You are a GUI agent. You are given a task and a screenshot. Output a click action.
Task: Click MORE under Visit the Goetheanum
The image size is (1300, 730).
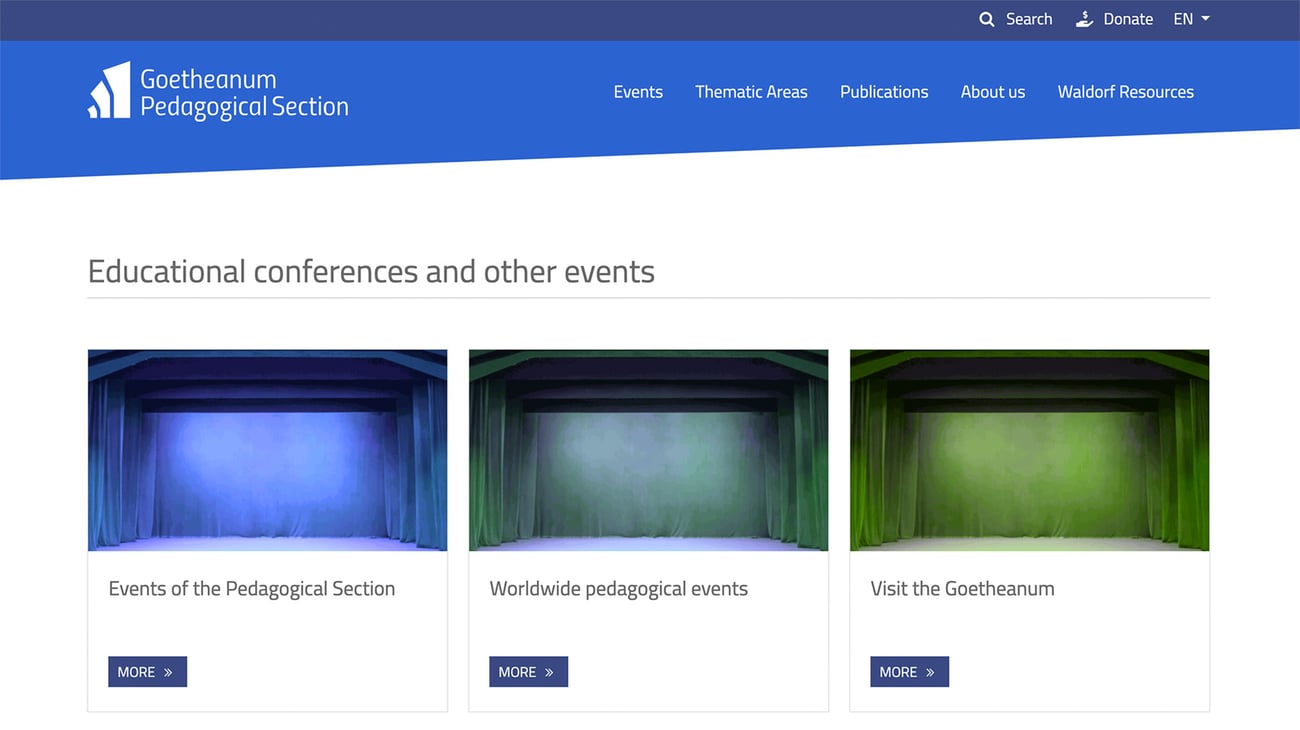tap(909, 672)
